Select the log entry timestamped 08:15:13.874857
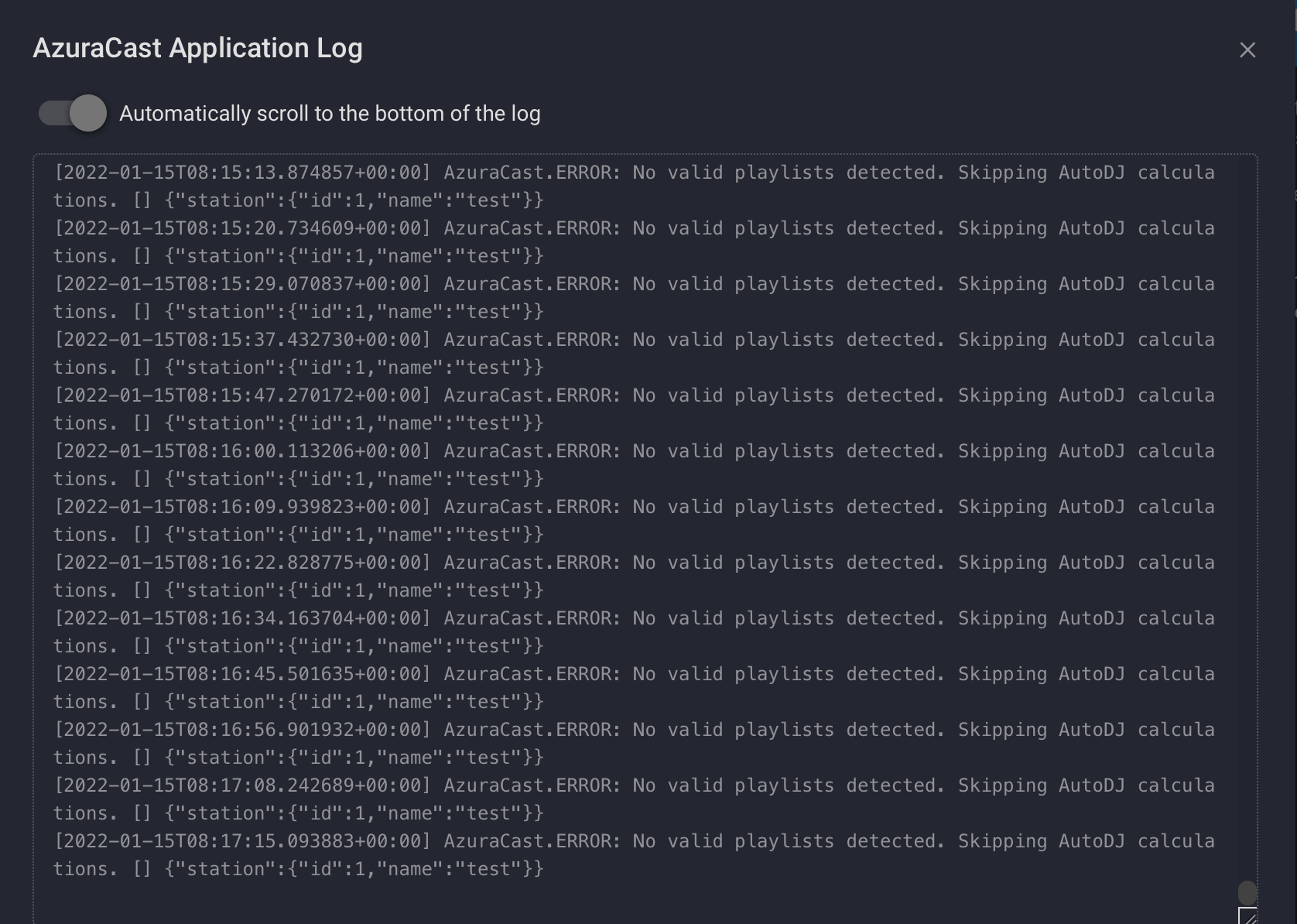This screenshot has width=1297, height=924. [242, 172]
